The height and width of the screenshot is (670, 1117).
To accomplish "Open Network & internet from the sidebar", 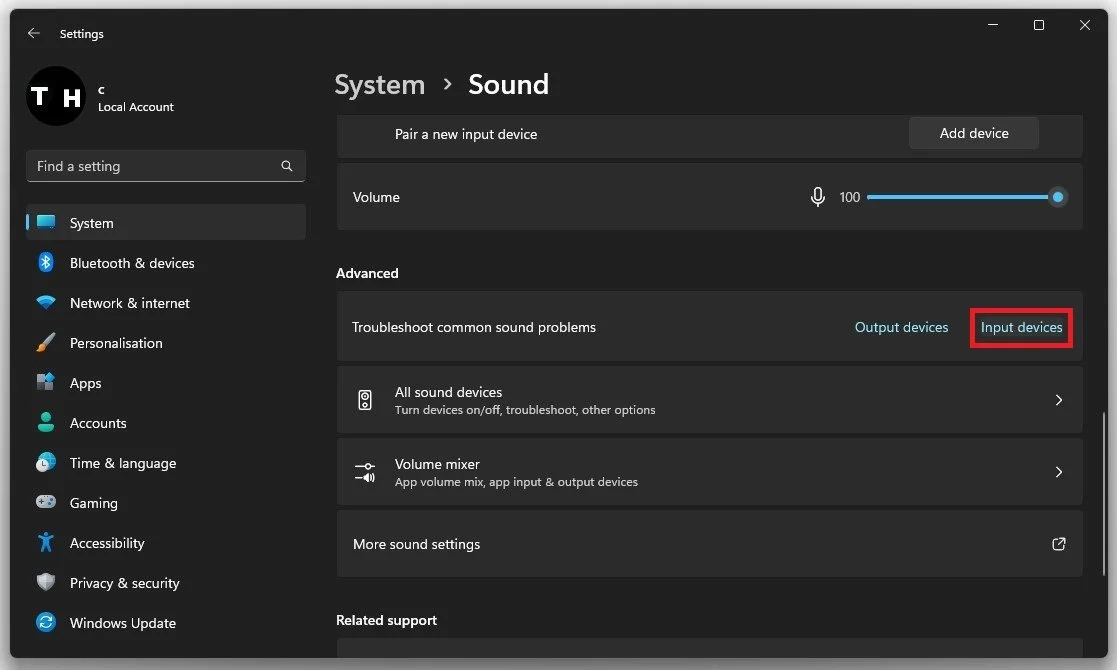I will (x=46, y=303).
